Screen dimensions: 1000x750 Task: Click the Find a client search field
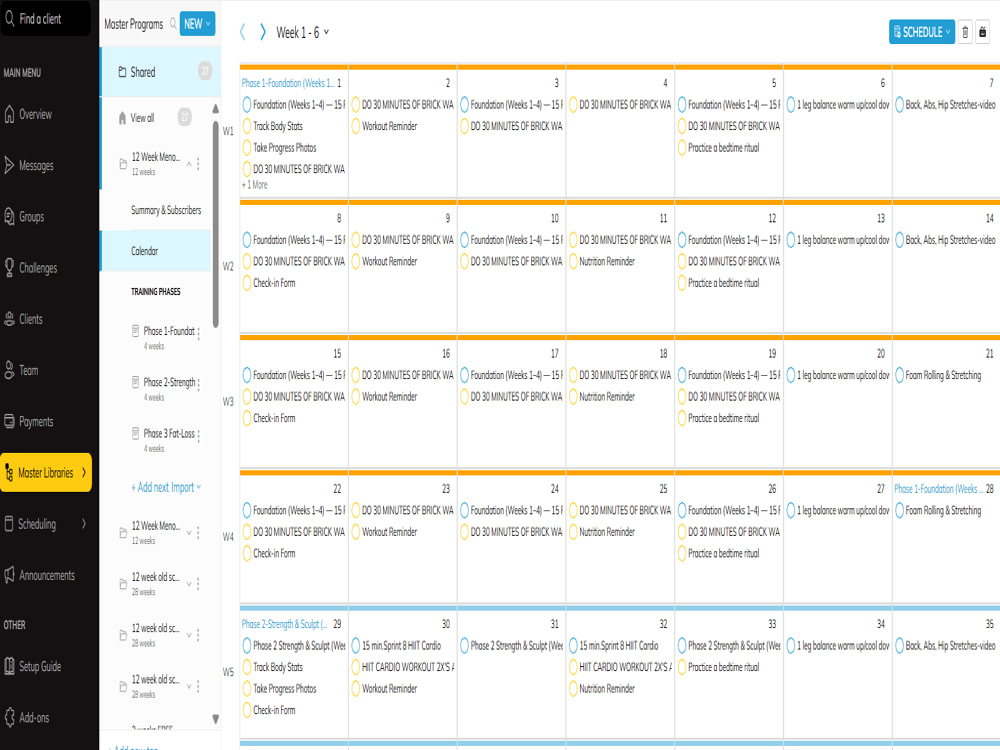[45, 18]
